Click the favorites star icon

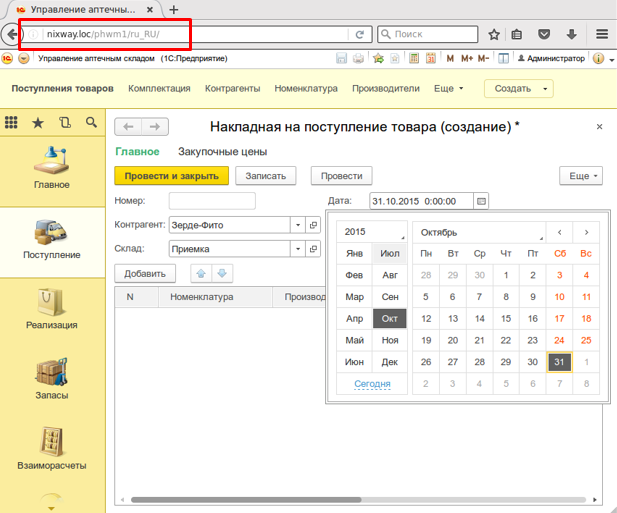pyautogui.click(x=38, y=123)
